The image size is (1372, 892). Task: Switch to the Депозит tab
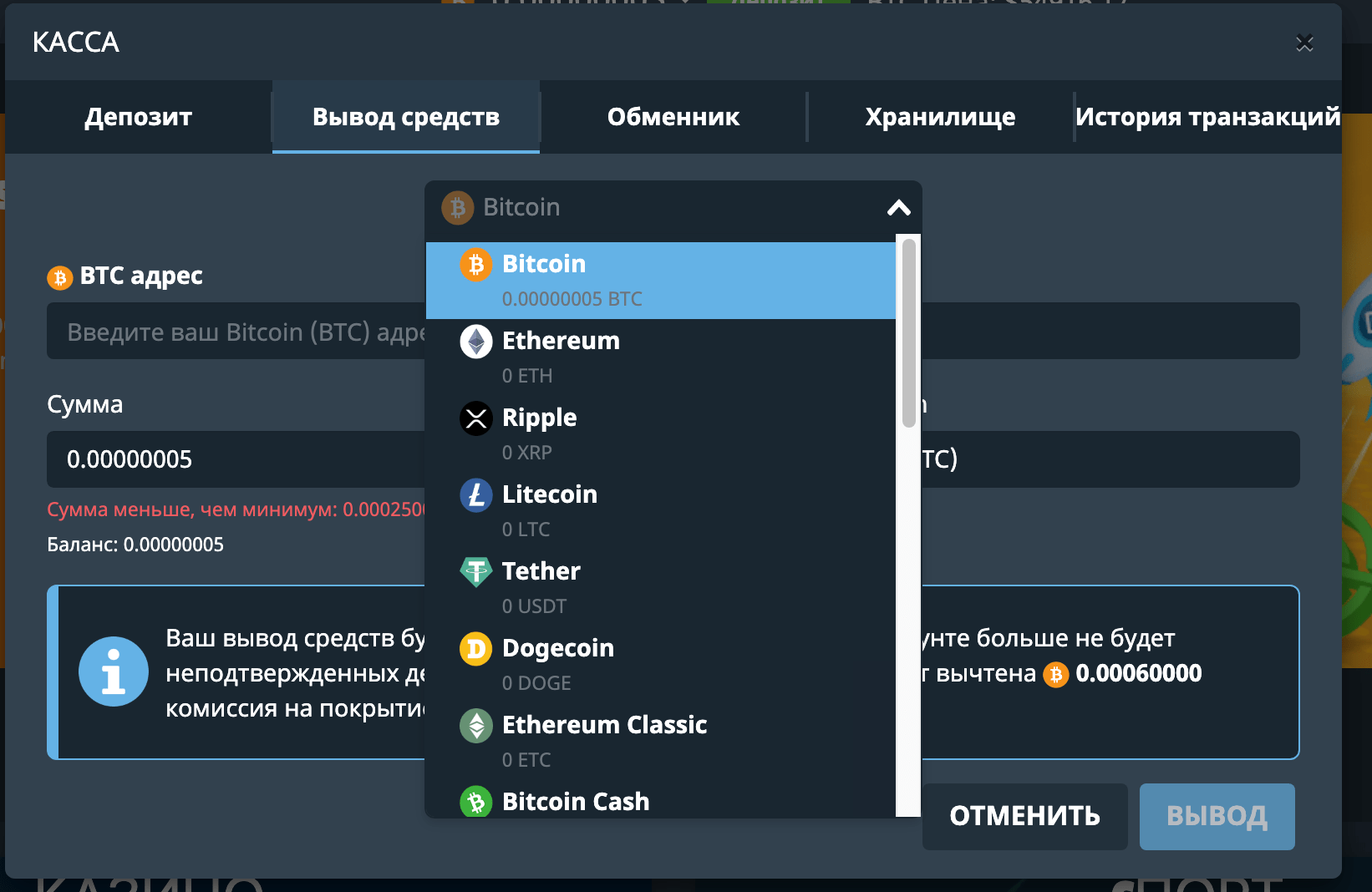(139, 117)
